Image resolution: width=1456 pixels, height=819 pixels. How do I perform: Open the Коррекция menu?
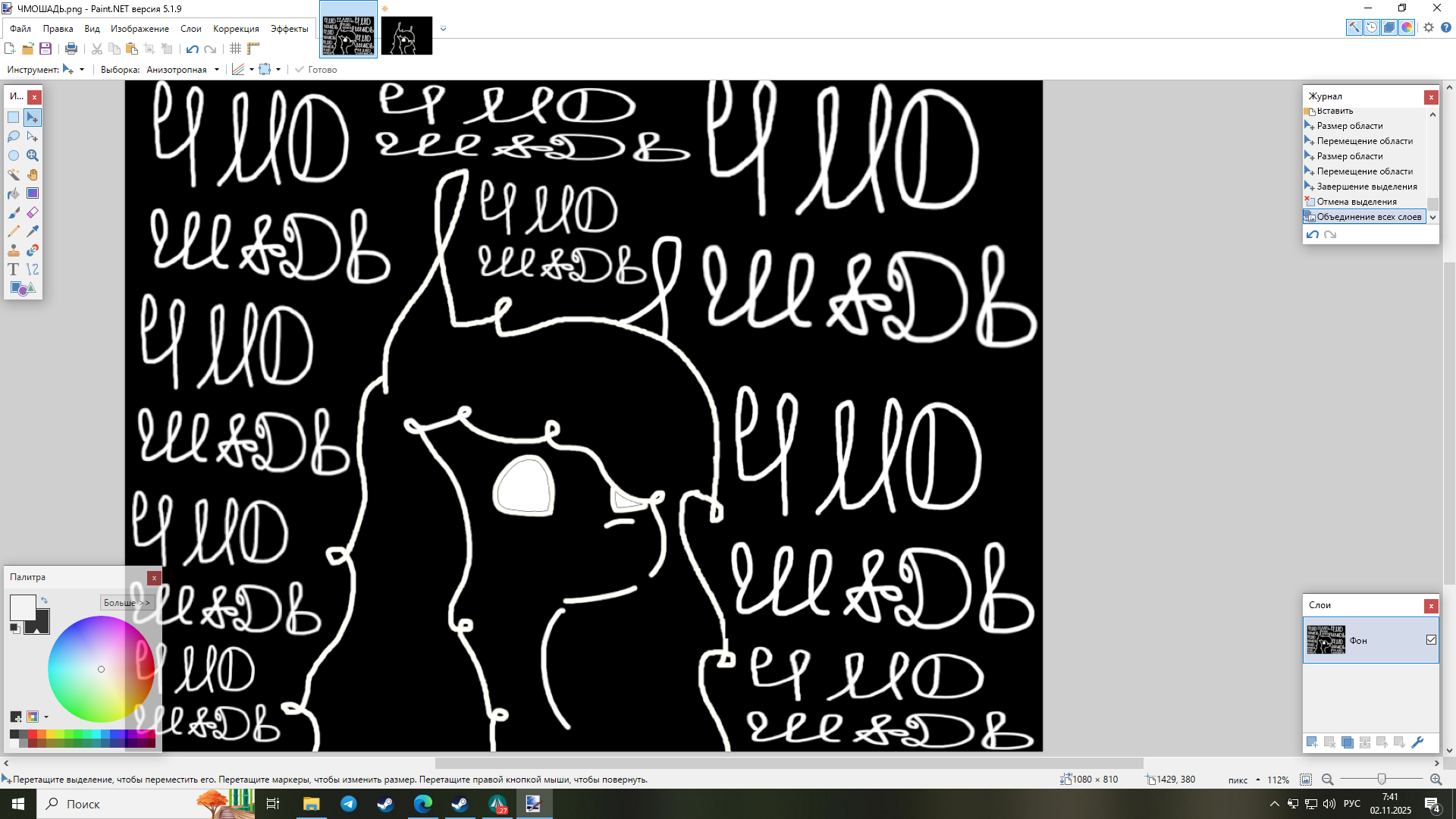(236, 29)
